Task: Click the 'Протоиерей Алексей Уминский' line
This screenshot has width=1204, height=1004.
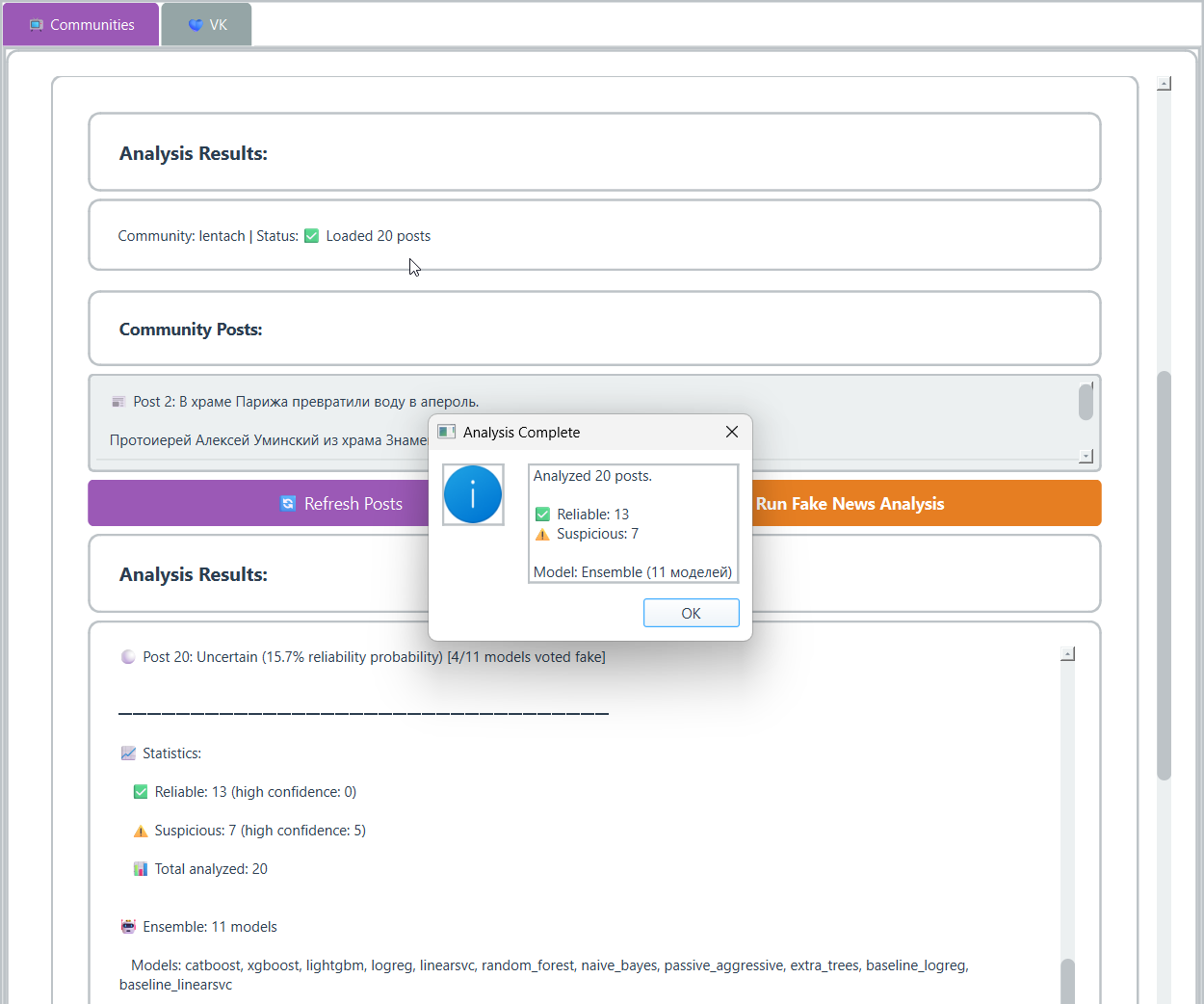Action: coord(269,440)
